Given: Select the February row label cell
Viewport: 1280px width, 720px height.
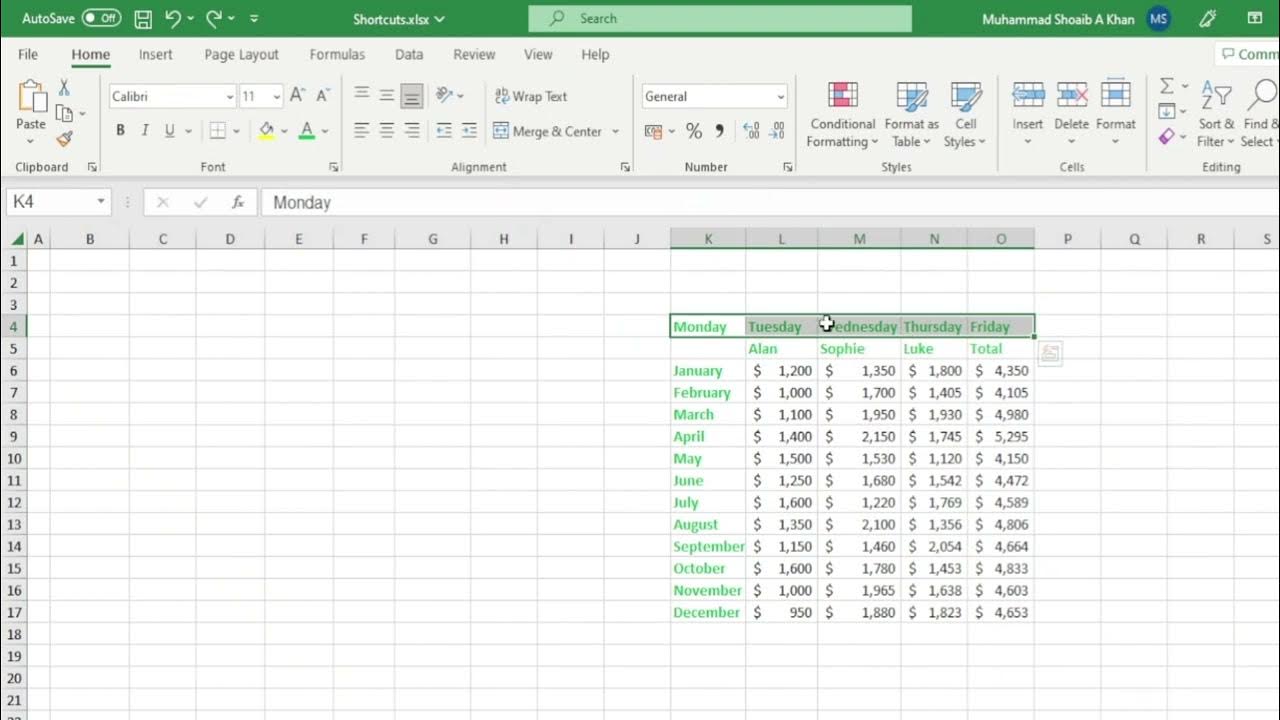Looking at the screenshot, I should tap(708, 393).
